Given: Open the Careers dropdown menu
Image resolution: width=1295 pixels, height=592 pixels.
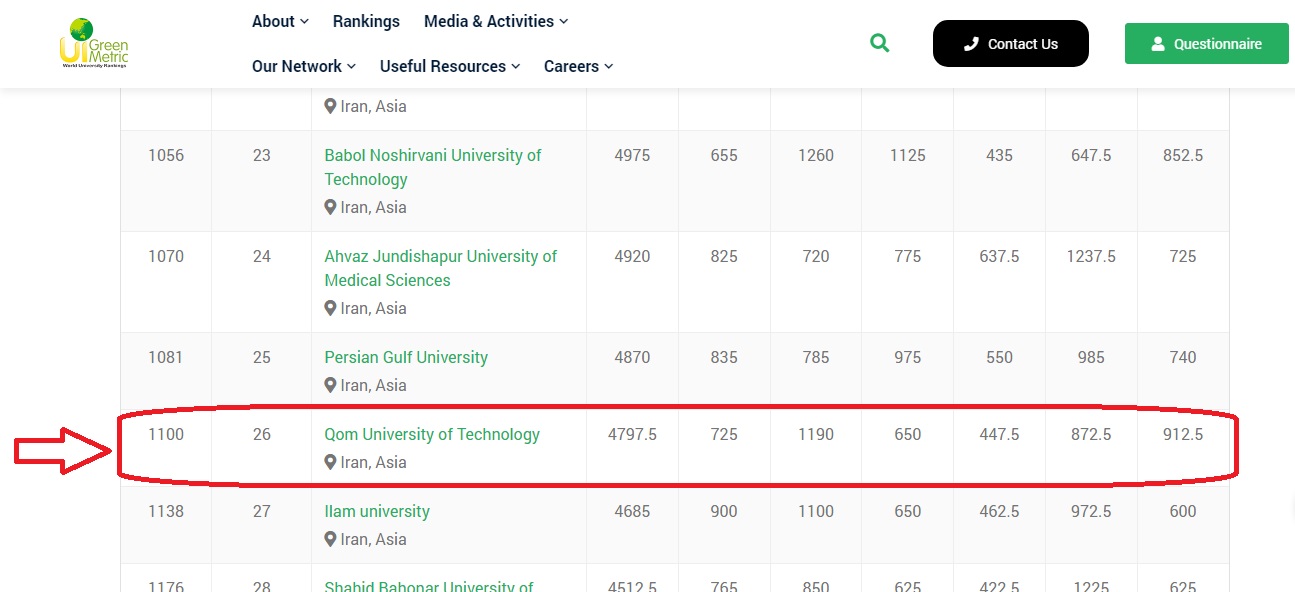Looking at the screenshot, I should click(578, 66).
